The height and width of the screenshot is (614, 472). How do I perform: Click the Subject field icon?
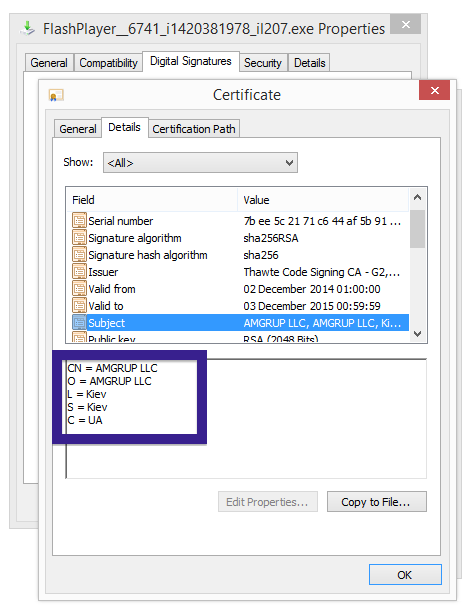point(79,323)
